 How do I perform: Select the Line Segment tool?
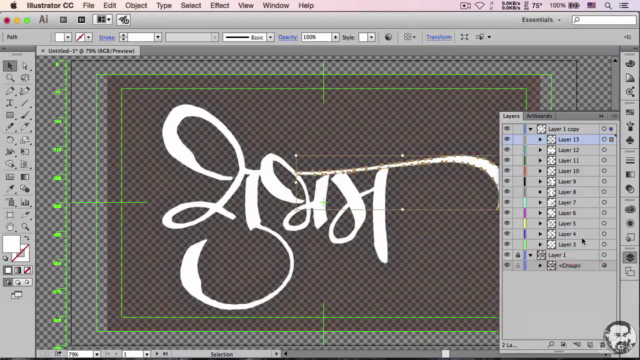click(x=25, y=103)
